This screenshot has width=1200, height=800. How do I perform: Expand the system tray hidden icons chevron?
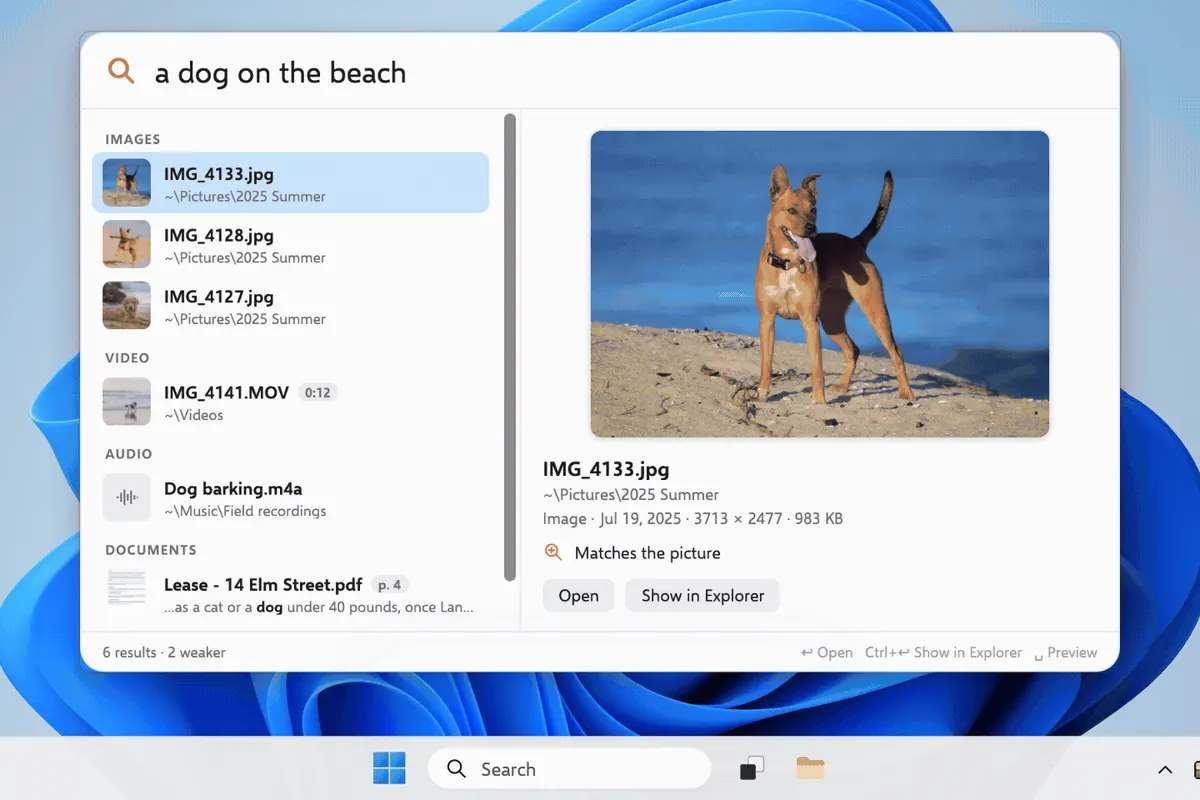[1165, 769]
